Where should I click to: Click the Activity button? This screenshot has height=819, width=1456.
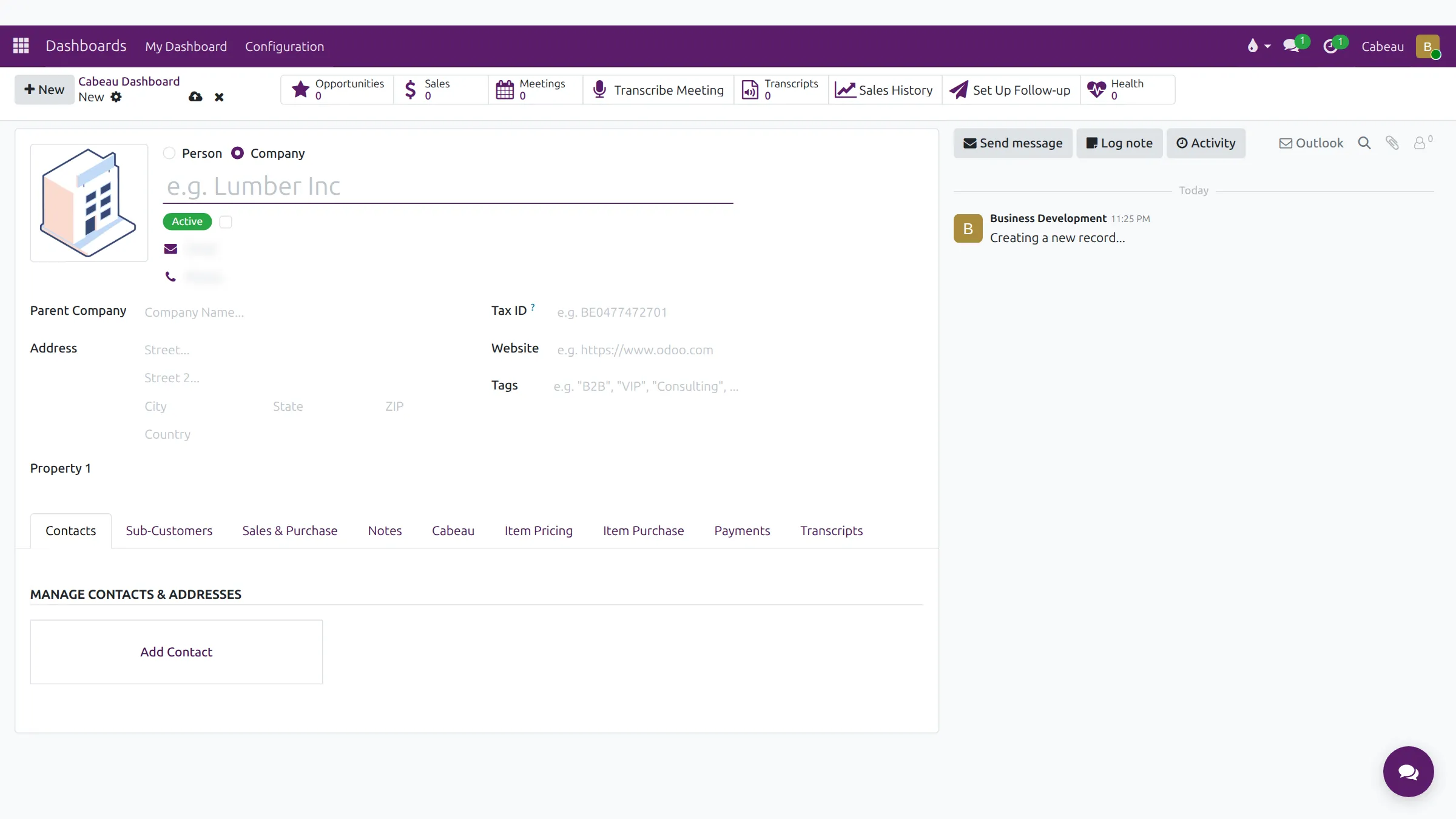pyautogui.click(x=1205, y=143)
